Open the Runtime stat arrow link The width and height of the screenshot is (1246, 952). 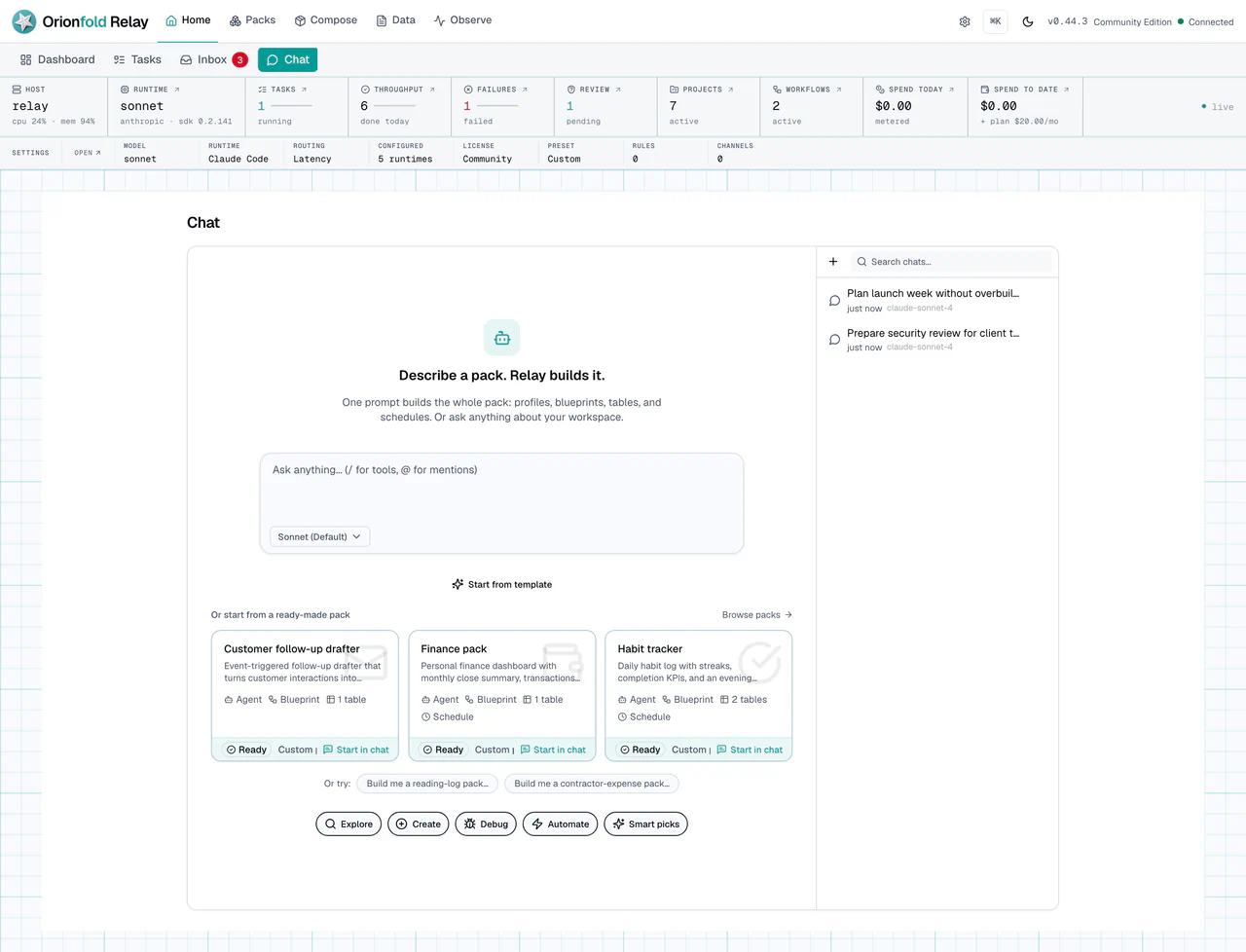176,90
